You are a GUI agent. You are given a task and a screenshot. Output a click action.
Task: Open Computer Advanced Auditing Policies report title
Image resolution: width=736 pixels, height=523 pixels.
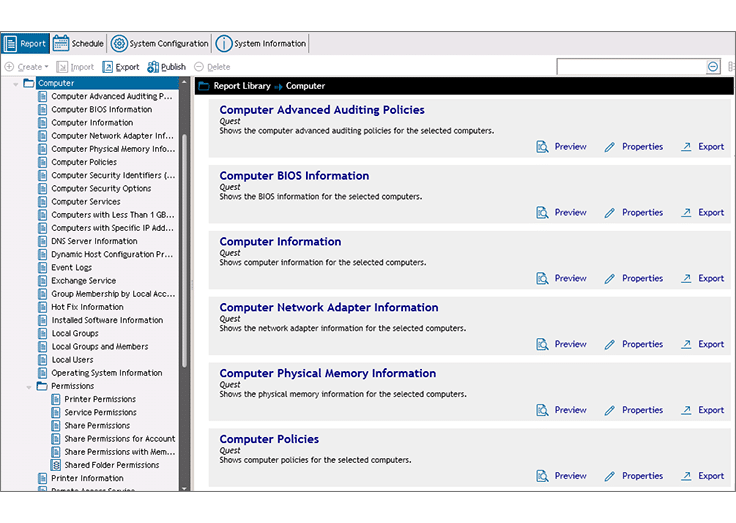(322, 110)
